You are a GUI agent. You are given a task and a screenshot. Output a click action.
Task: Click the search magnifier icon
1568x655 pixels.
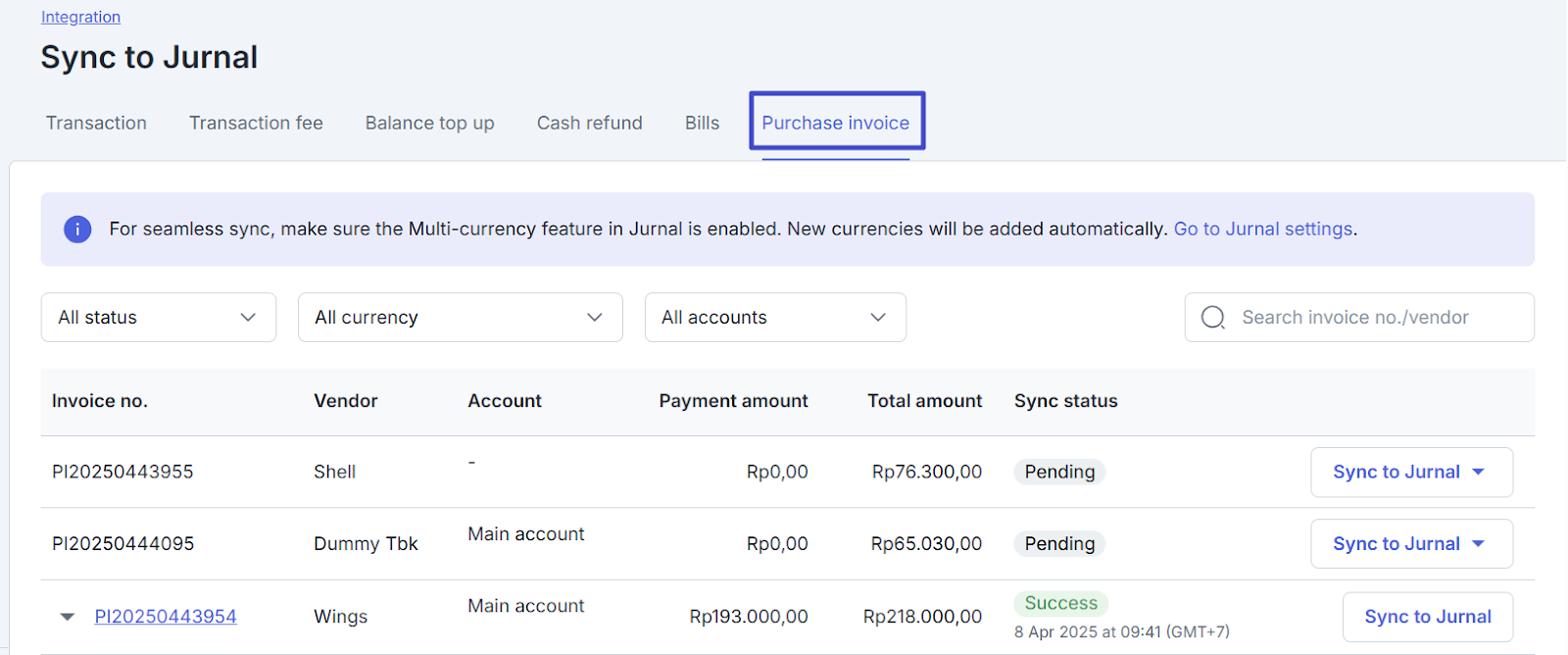pyautogui.click(x=1213, y=318)
